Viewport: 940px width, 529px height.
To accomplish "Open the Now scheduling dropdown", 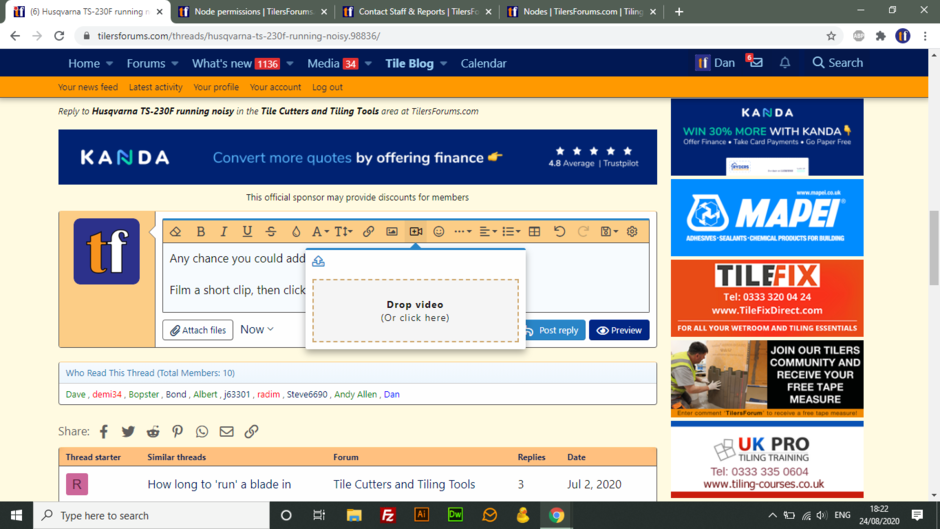I will pos(257,329).
